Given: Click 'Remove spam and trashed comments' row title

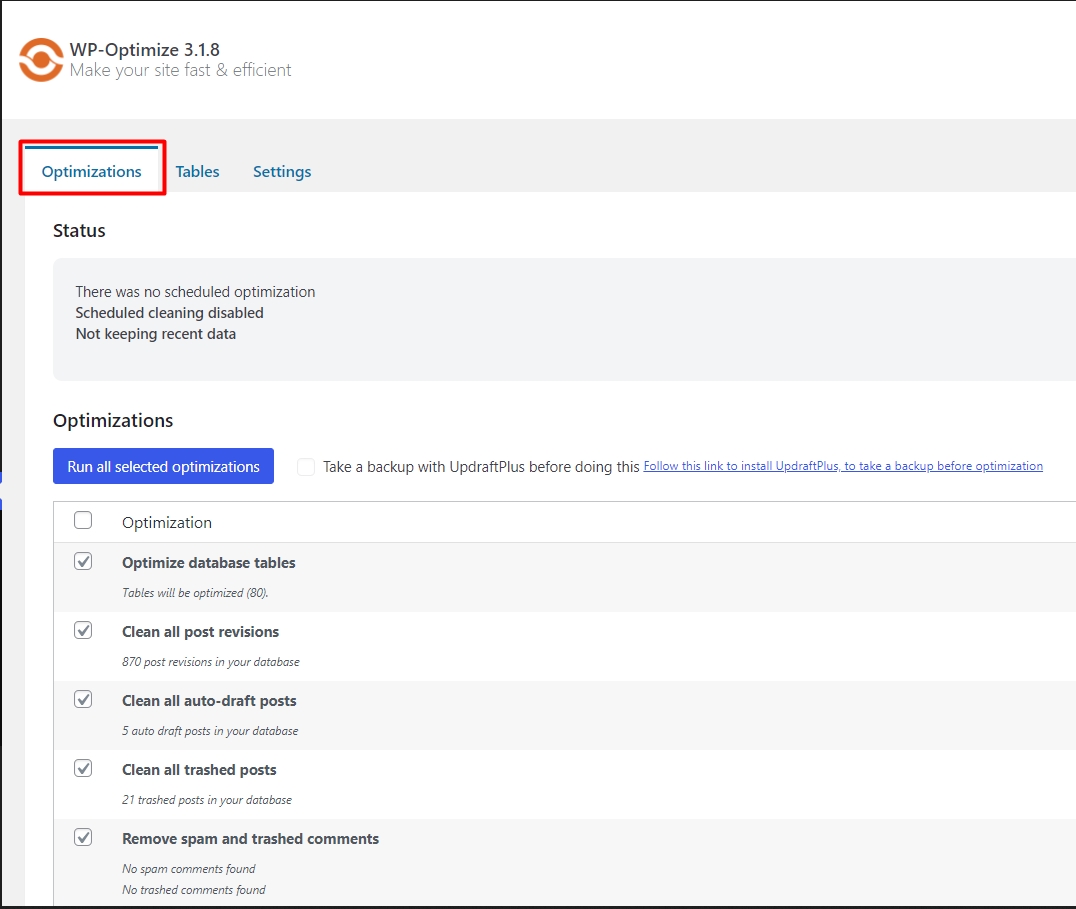Looking at the screenshot, I should [x=250, y=839].
